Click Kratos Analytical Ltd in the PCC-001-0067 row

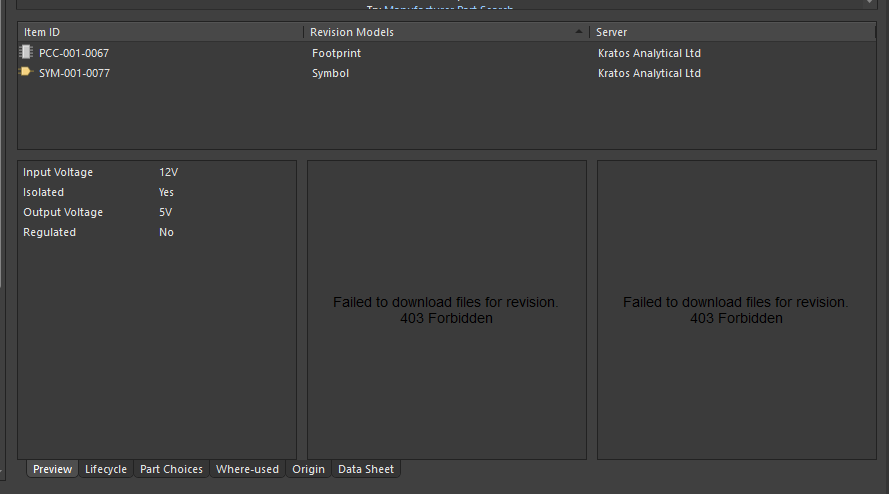(649, 53)
